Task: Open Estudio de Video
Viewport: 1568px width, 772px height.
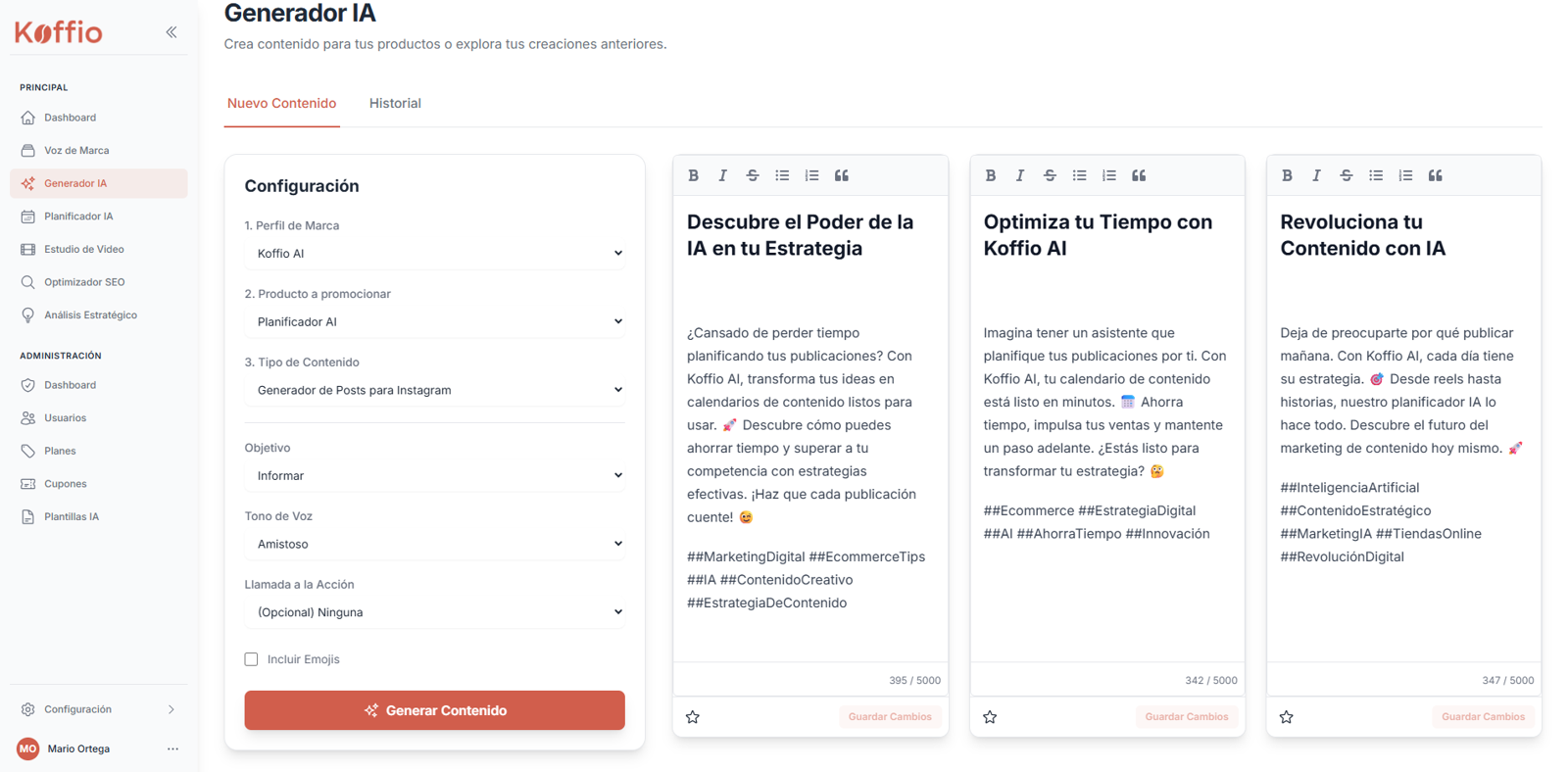Action: (98, 249)
